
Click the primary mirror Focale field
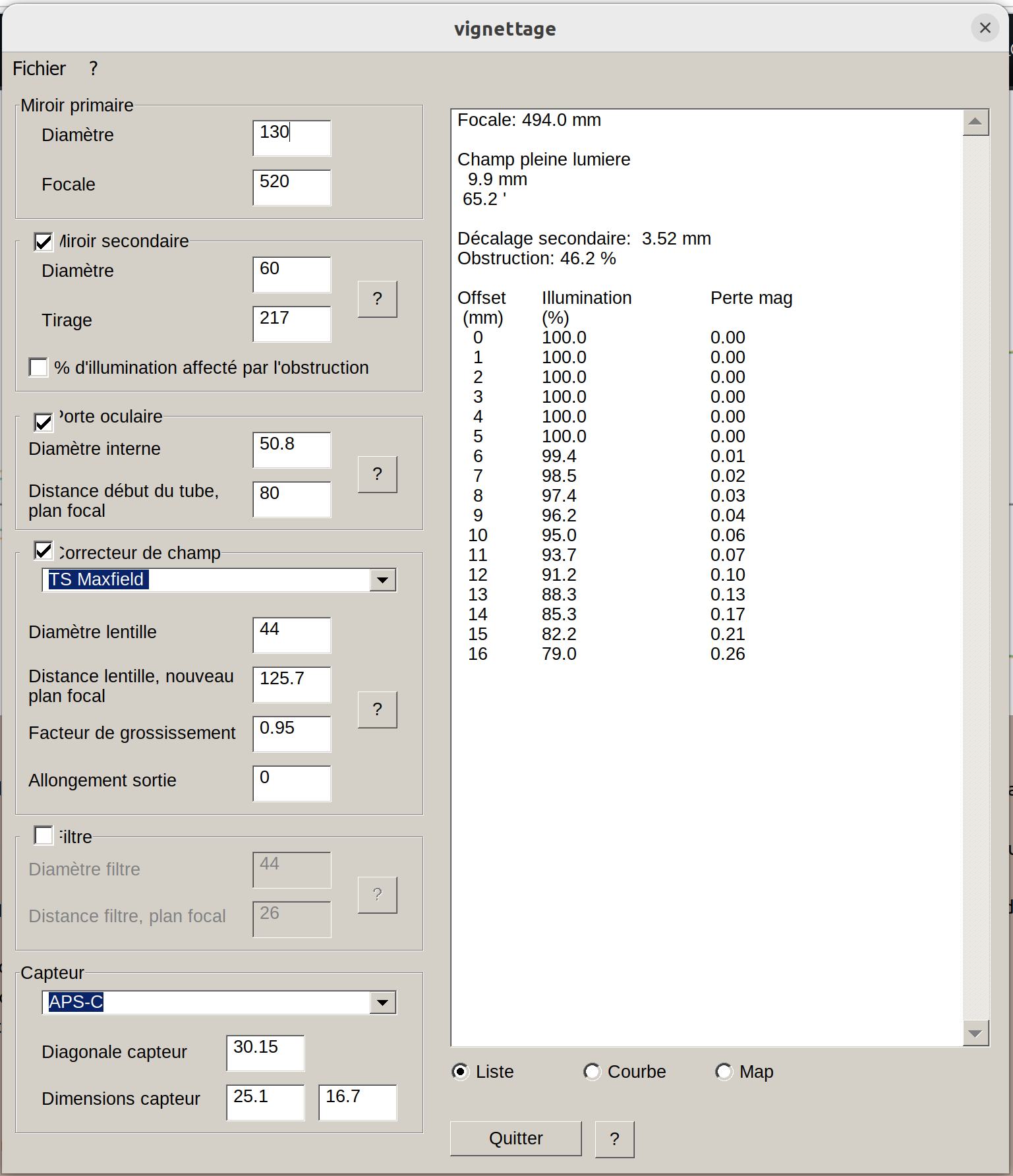coord(292,187)
